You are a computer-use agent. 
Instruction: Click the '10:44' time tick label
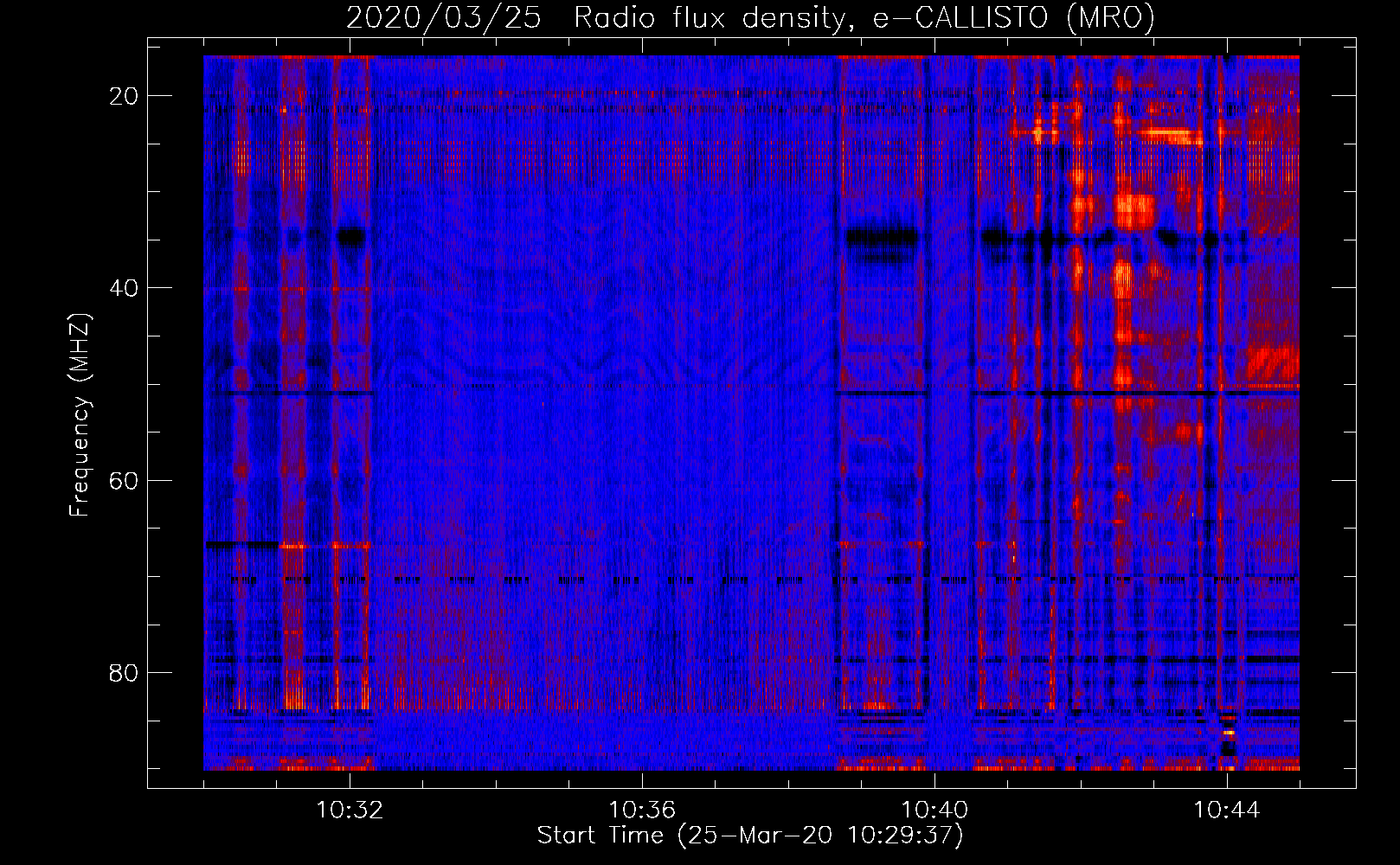coord(1227,811)
